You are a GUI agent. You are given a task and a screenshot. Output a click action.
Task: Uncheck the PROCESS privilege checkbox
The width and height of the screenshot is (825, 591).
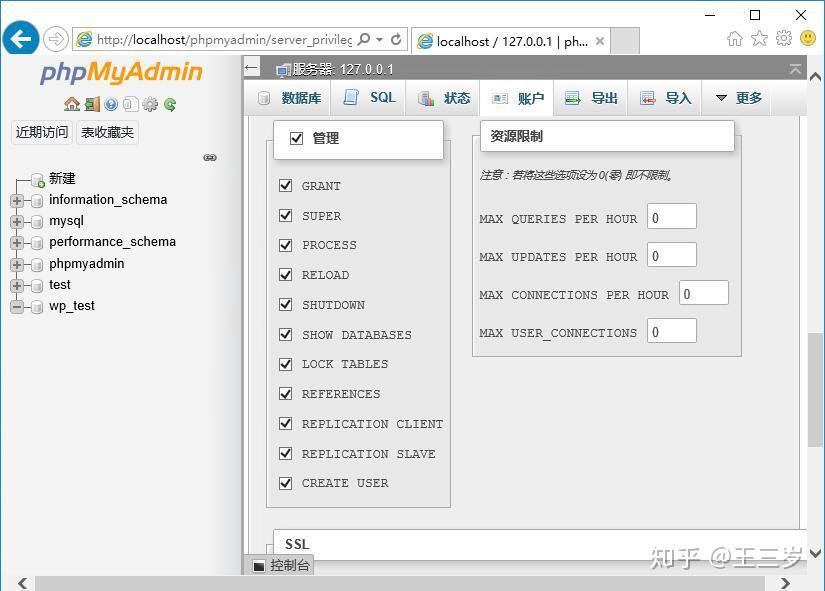coord(286,245)
